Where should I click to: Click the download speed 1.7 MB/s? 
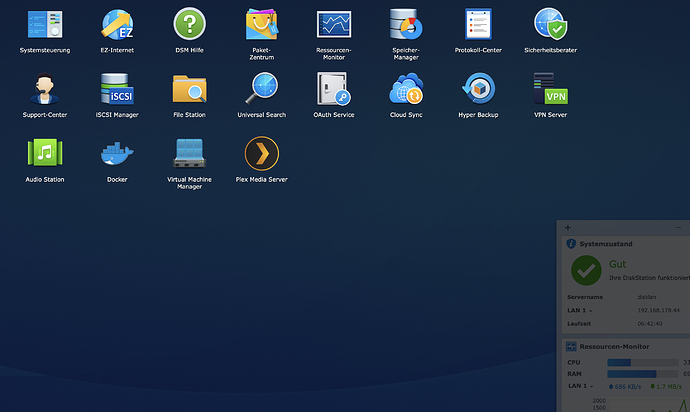(666, 386)
